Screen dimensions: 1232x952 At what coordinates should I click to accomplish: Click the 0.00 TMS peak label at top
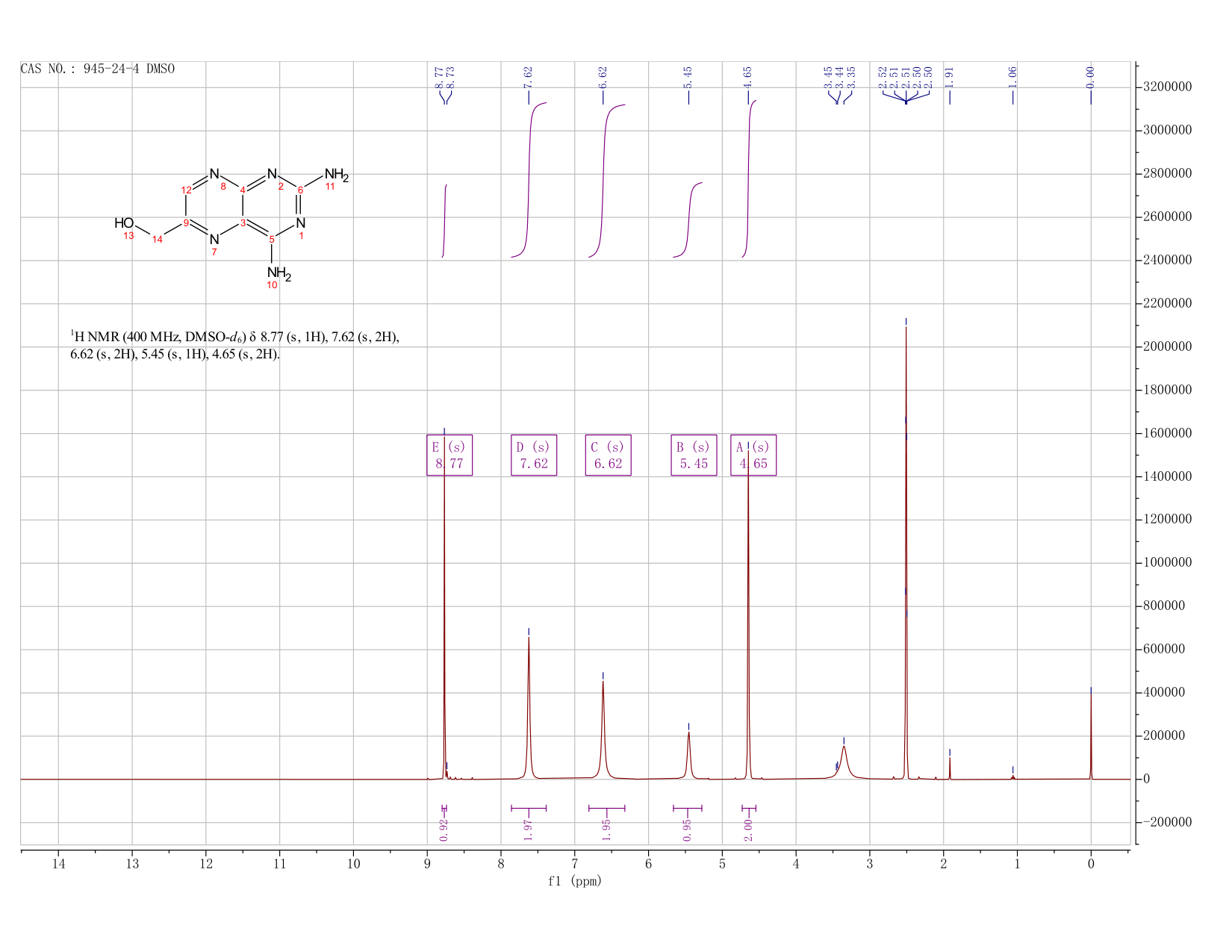pos(1090,77)
